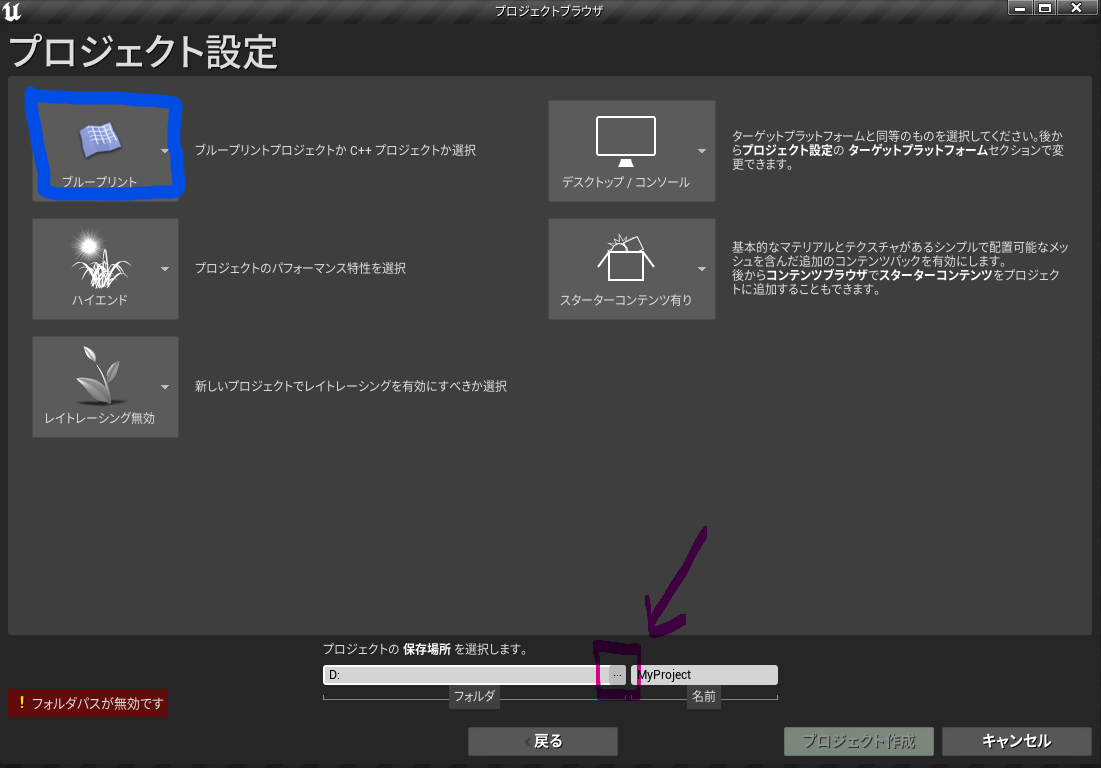
Task: Click the desktop monitor icon
Action: coord(626,141)
